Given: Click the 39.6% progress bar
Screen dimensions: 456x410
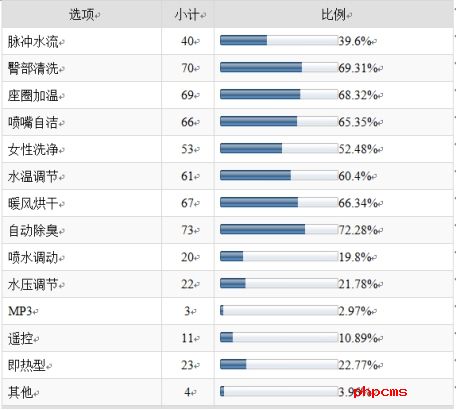Looking at the screenshot, I should coord(279,40).
